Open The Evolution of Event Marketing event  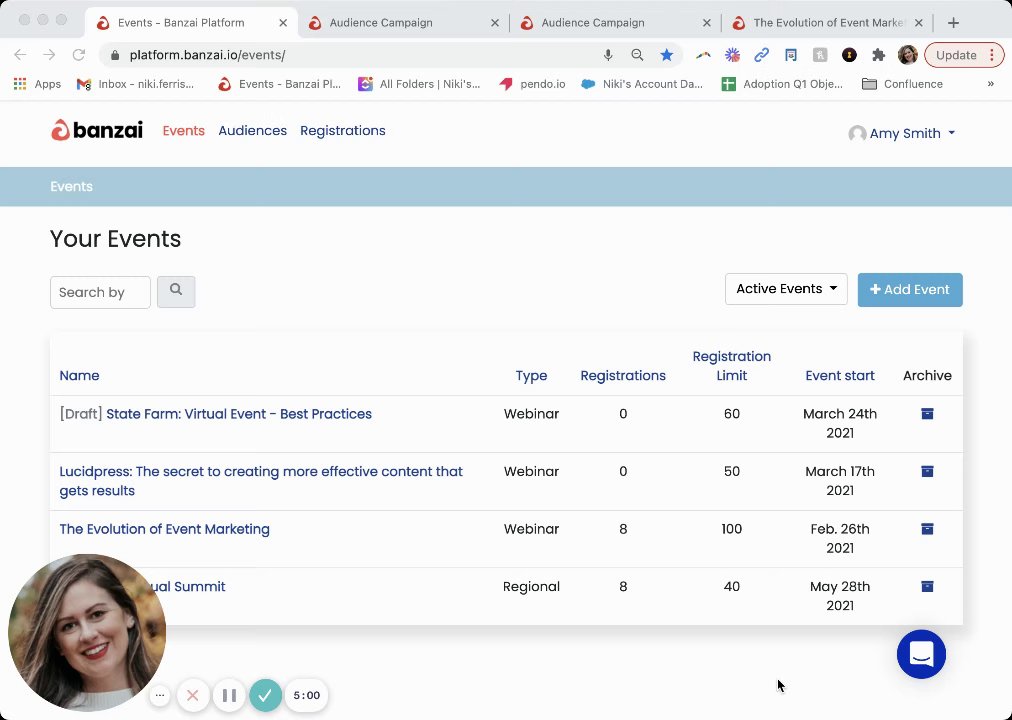pyautogui.click(x=165, y=529)
